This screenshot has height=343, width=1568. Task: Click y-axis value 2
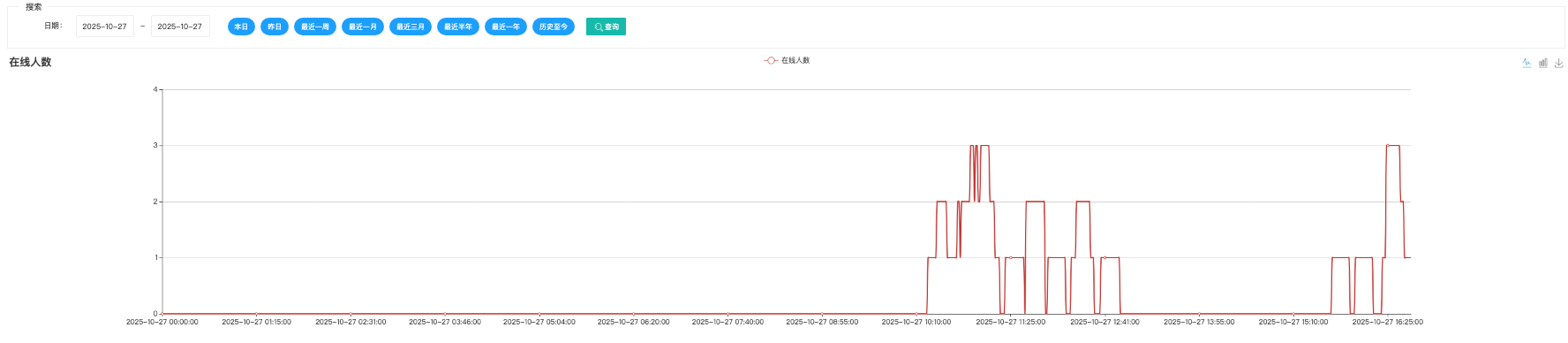pos(155,202)
